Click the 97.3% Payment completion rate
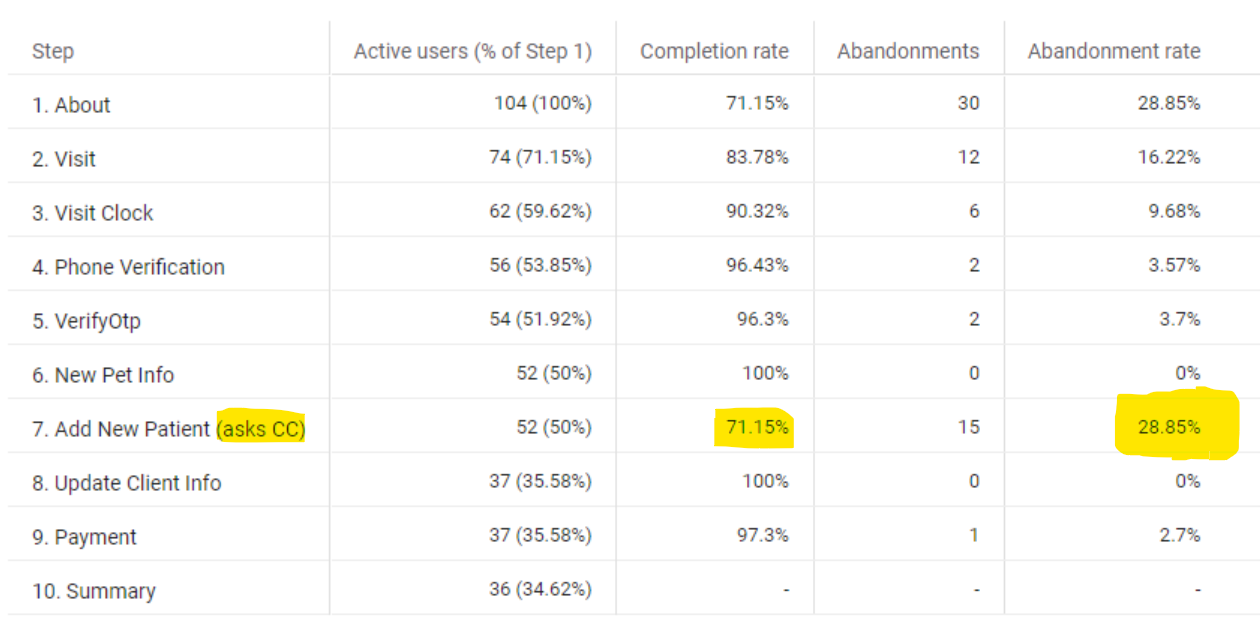Screen dimensions: 1260x627 [x=763, y=535]
